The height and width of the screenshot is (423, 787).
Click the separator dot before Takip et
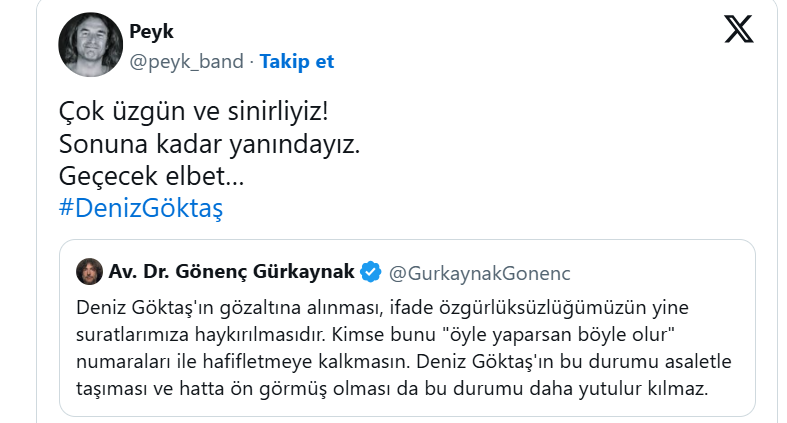pyautogui.click(x=251, y=62)
